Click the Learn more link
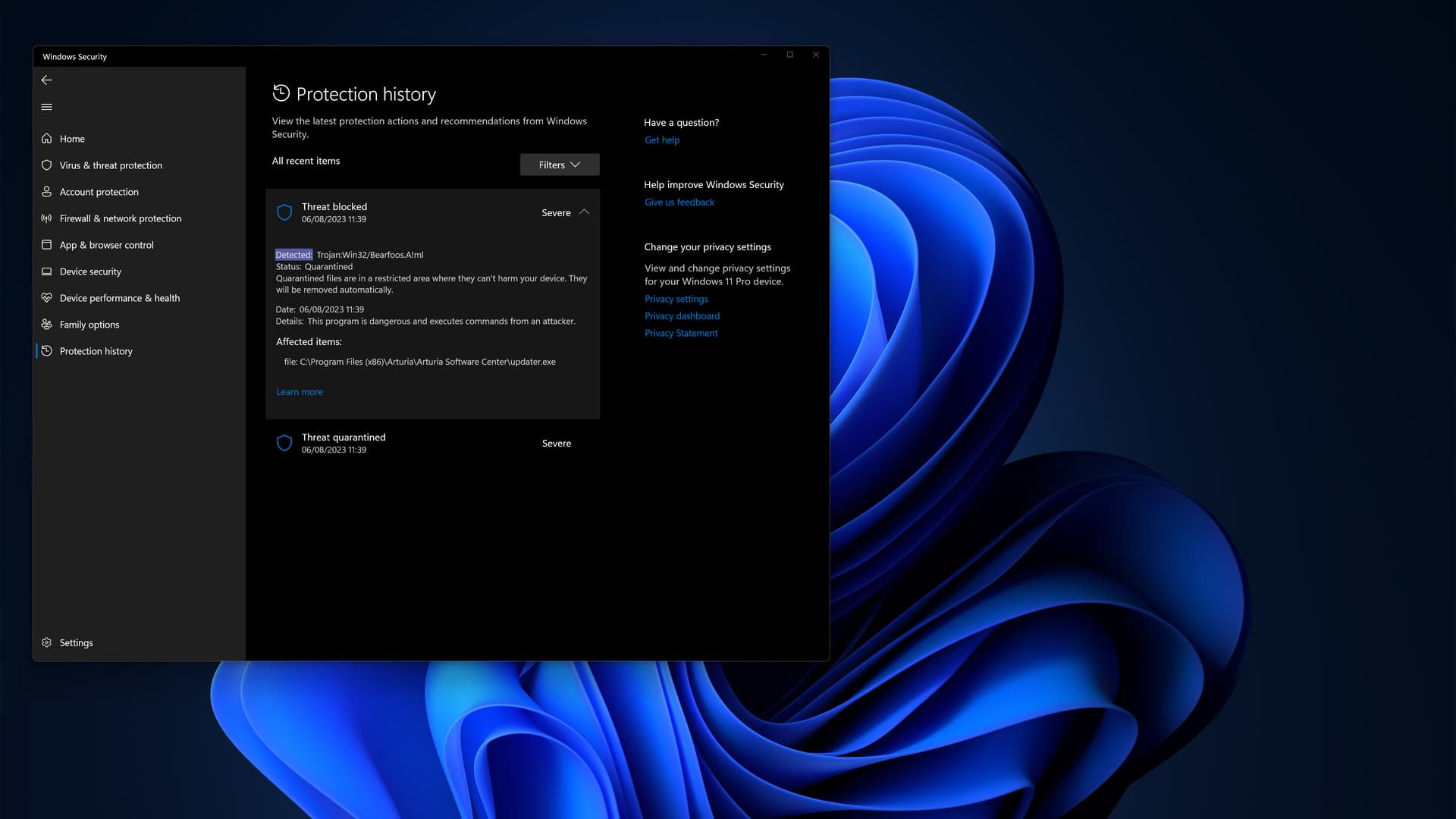This screenshot has width=1456, height=819. pyautogui.click(x=300, y=392)
